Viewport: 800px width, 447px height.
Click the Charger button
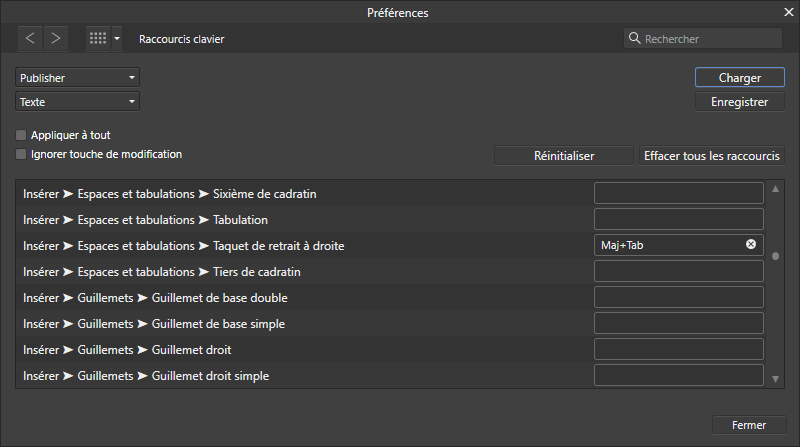pos(740,78)
